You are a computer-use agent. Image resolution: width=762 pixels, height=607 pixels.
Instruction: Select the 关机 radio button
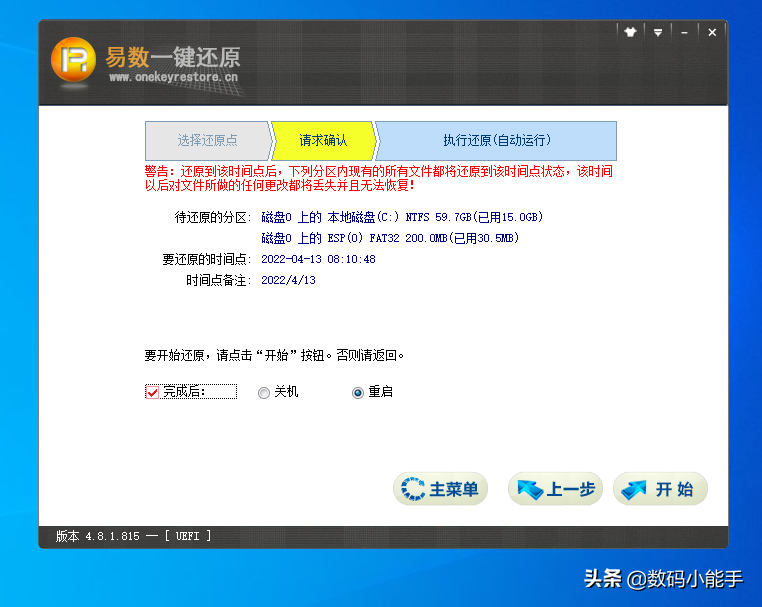tap(264, 393)
